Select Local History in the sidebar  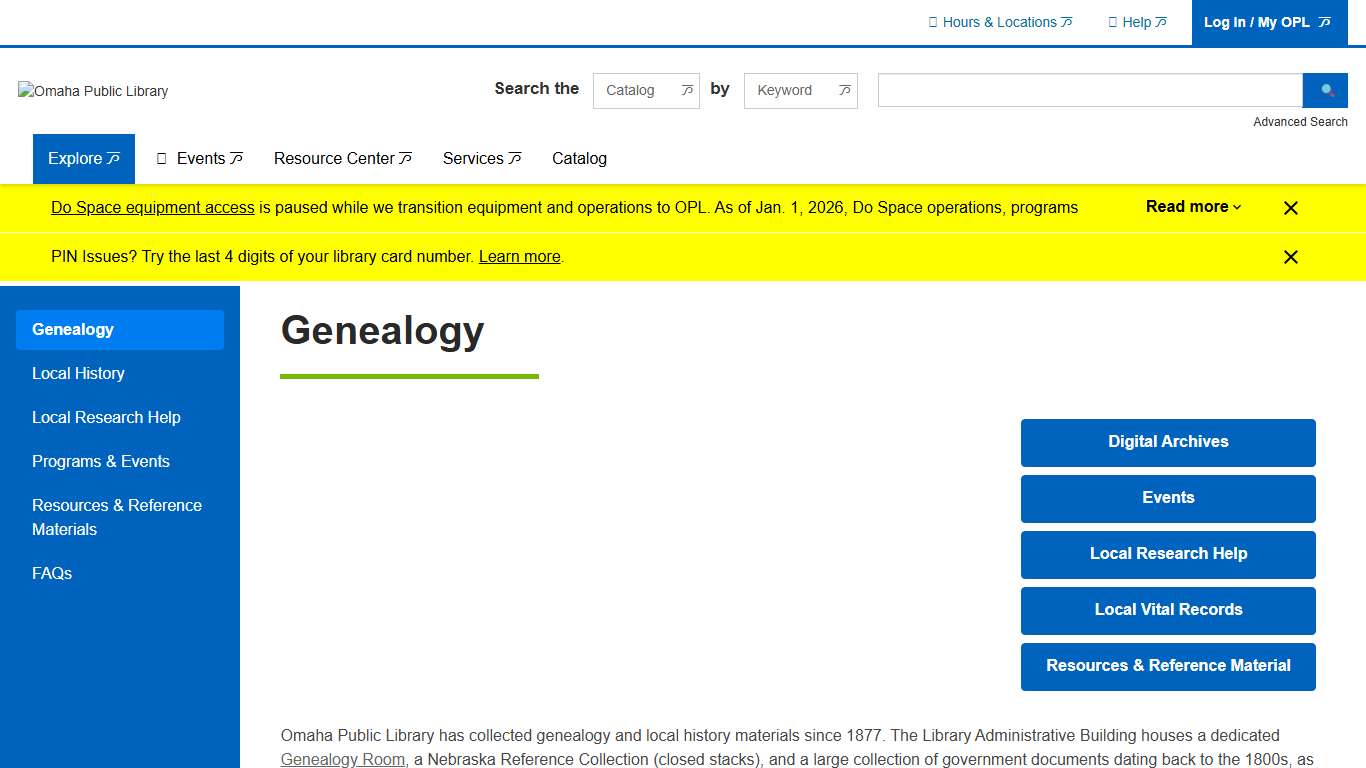(x=78, y=374)
